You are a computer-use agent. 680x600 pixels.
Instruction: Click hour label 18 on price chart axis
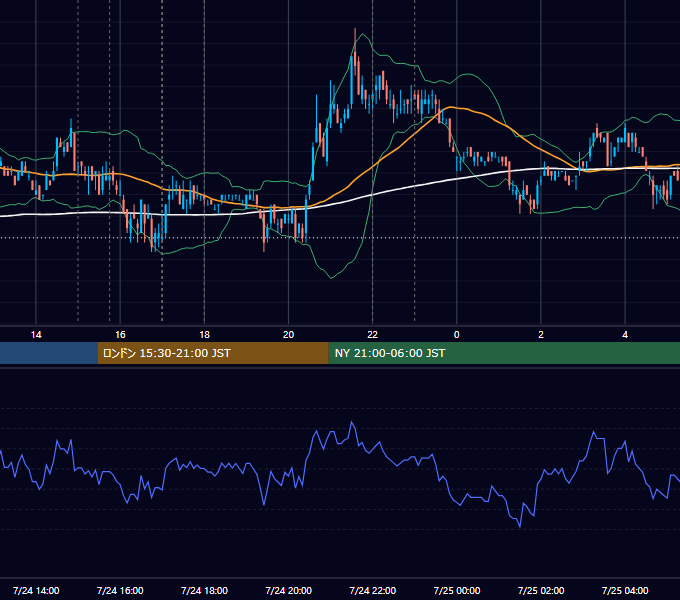(x=204, y=335)
